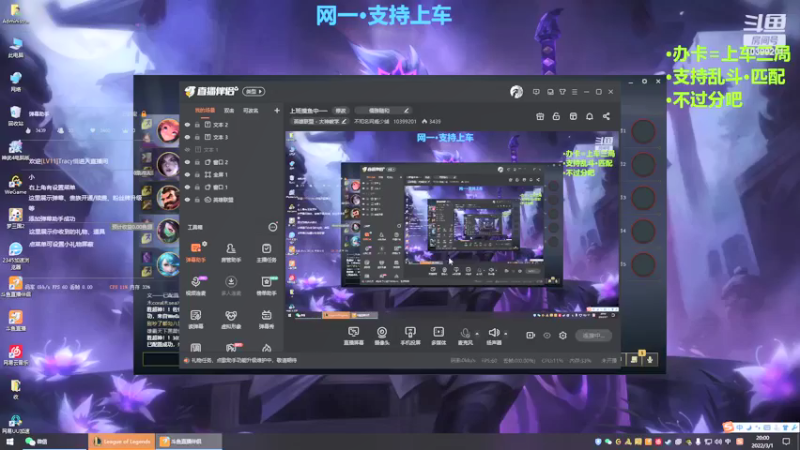
Task: Click the 直播中 streaming status button
Action: click(593, 335)
